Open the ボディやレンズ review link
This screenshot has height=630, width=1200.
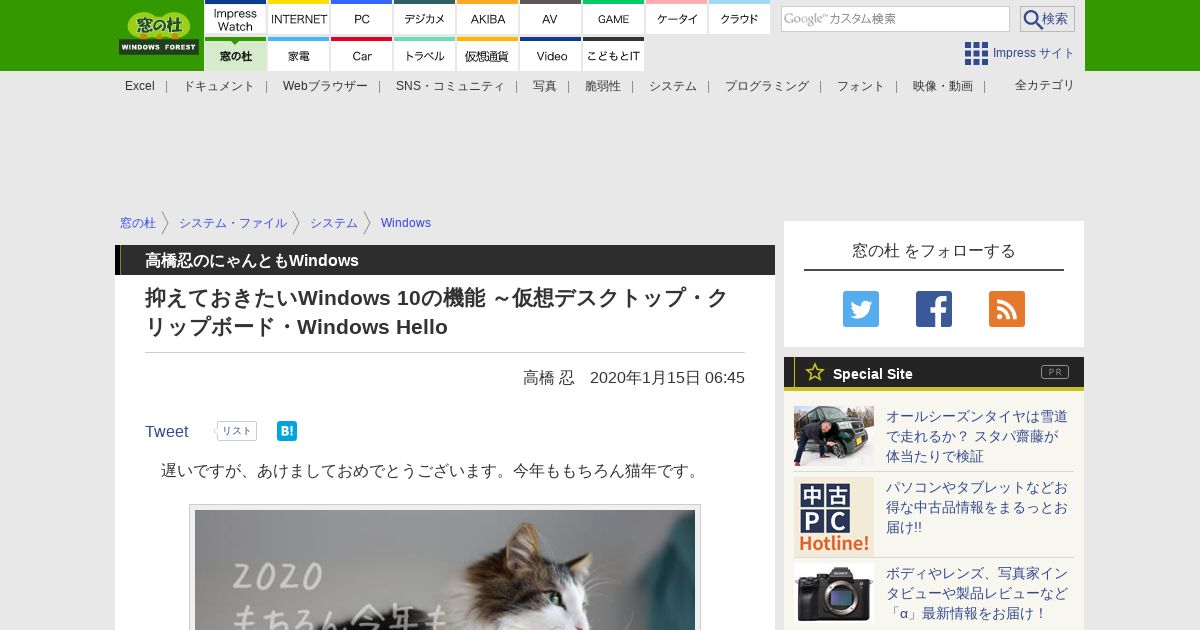click(x=977, y=593)
